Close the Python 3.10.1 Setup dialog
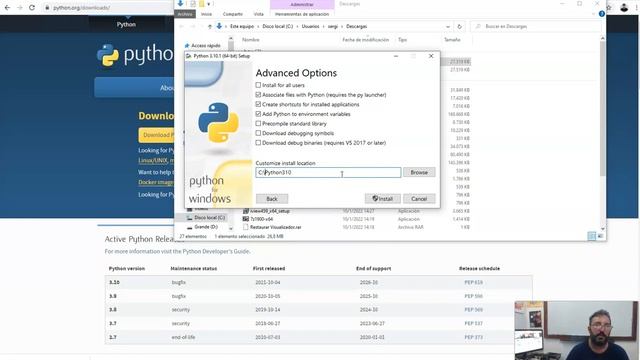640x360 pixels. pos(431,56)
